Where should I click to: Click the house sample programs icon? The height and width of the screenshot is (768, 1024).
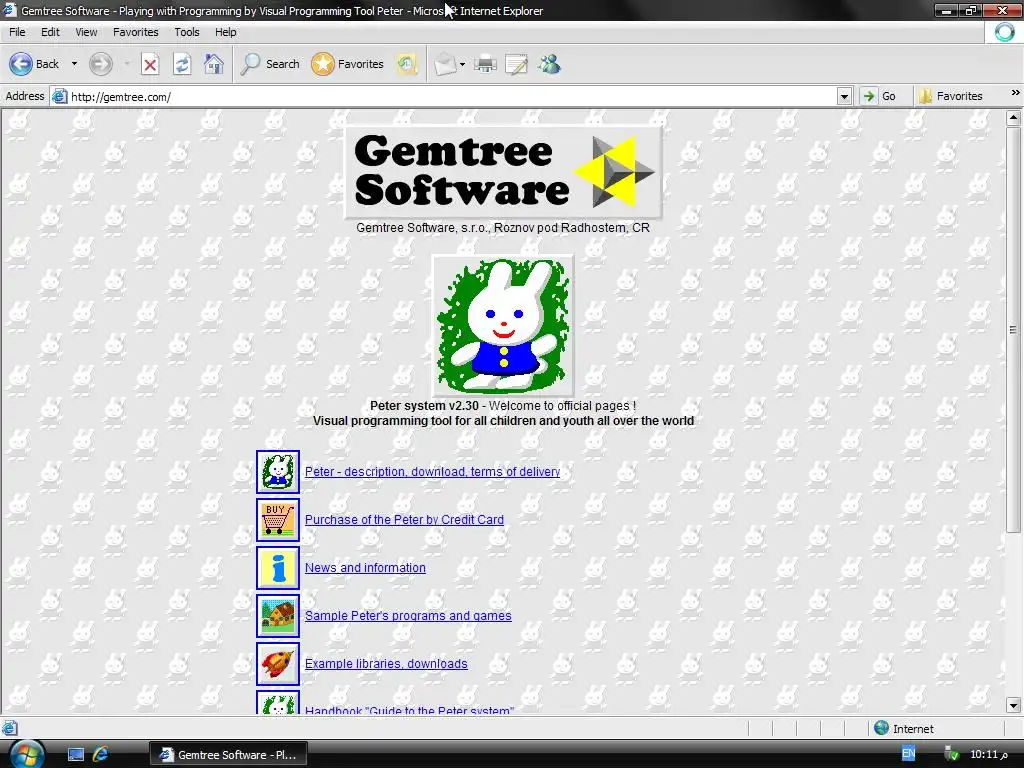pos(278,616)
